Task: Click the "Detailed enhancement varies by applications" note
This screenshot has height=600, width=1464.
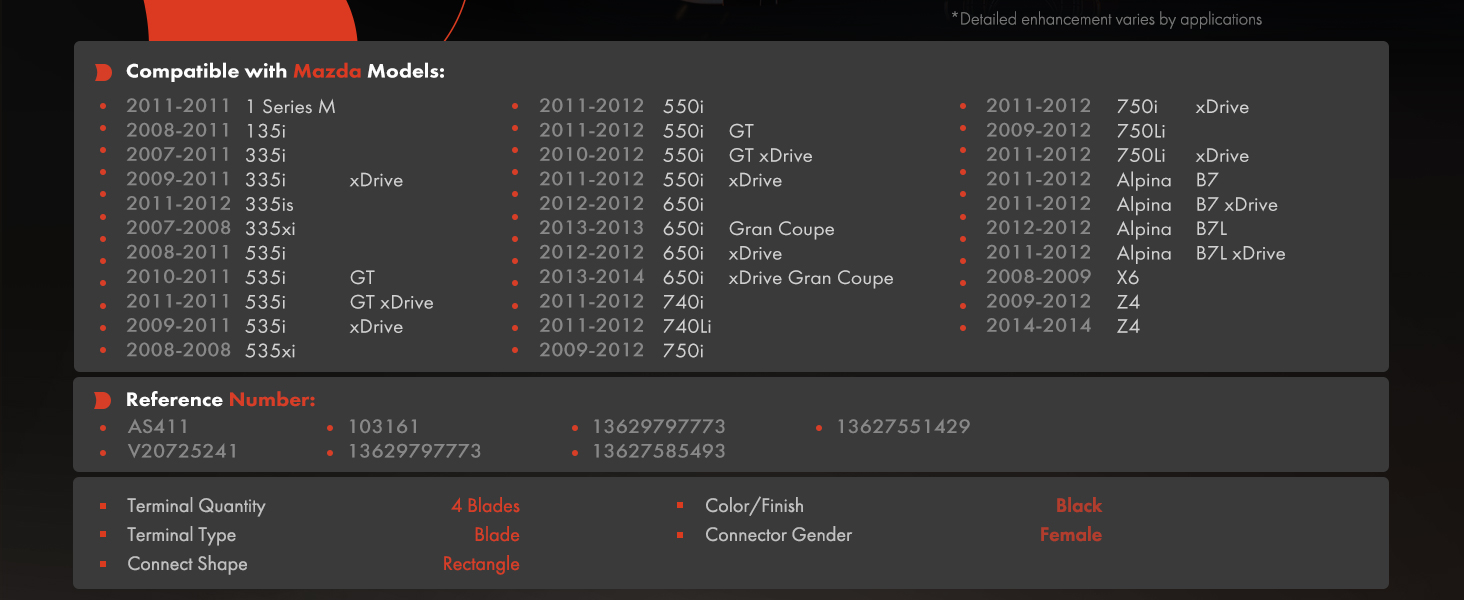Action: [1107, 19]
